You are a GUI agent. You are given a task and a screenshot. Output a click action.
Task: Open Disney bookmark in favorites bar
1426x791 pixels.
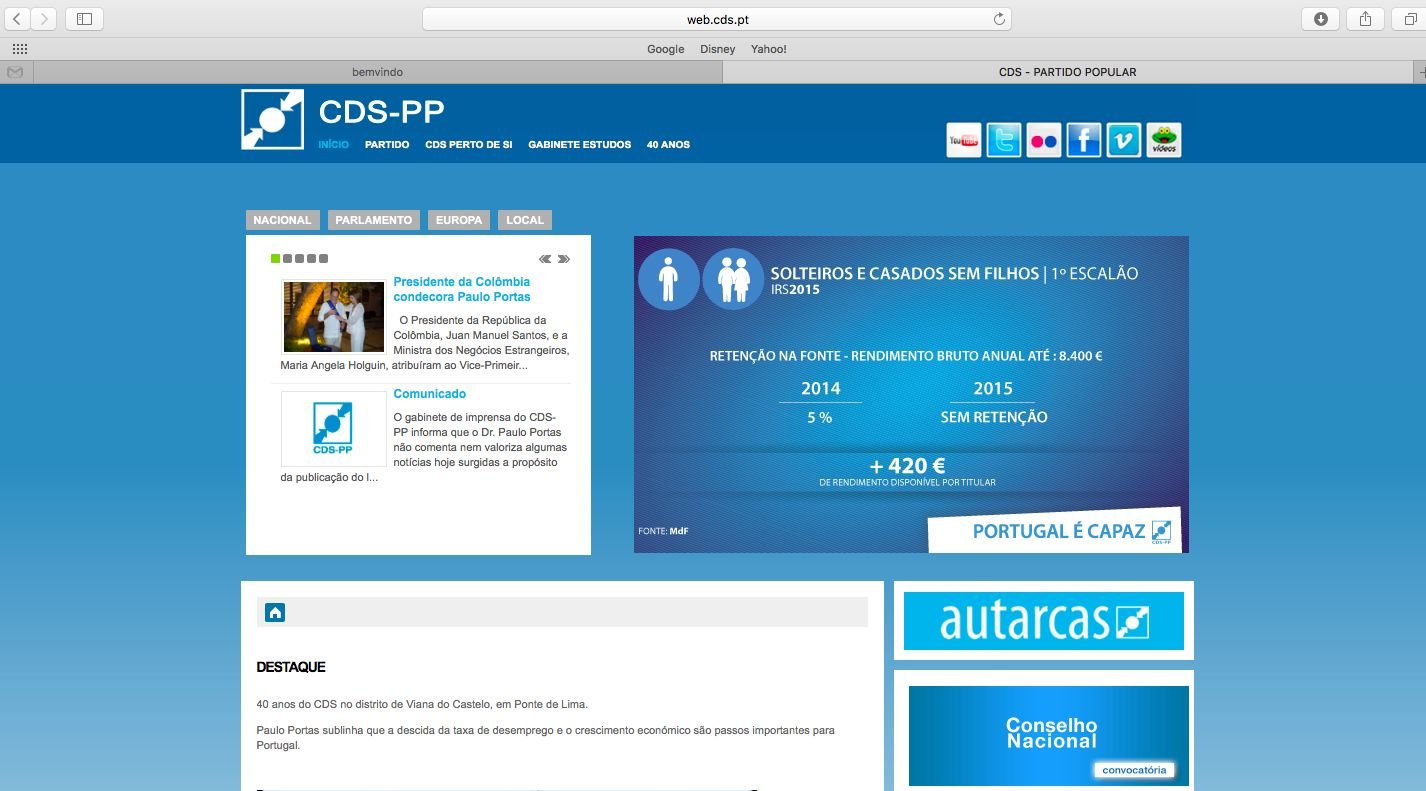(x=717, y=49)
